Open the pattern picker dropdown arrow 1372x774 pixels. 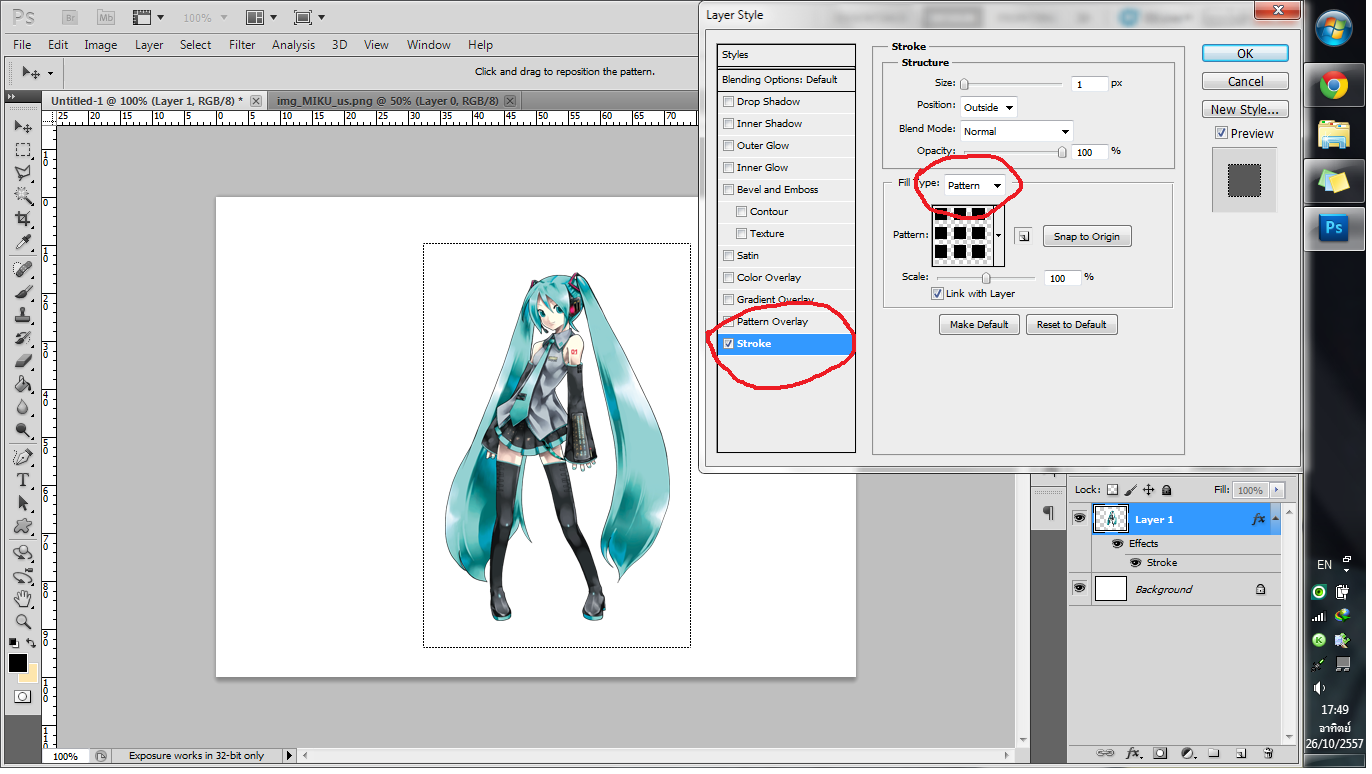pos(998,235)
